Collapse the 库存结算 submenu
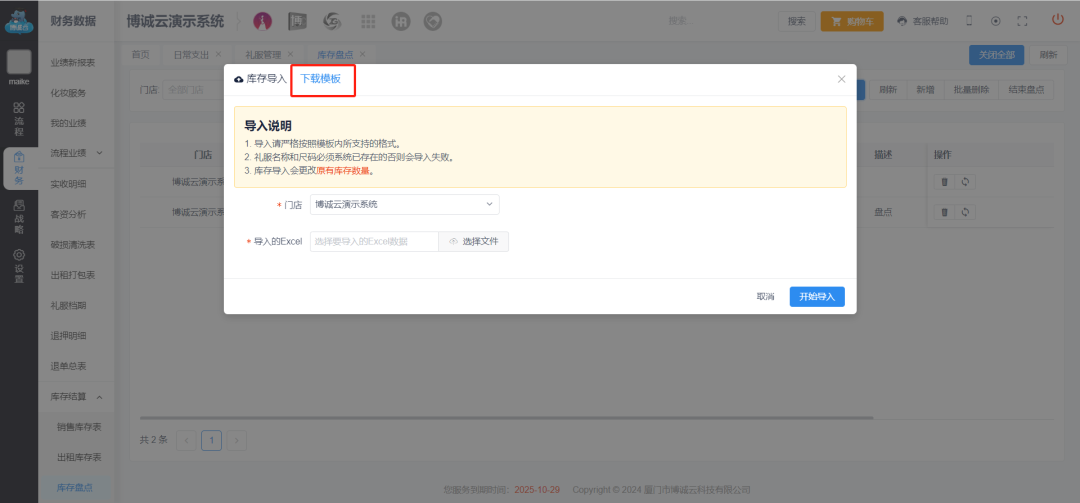Image resolution: width=1080 pixels, height=503 pixels. pyautogui.click(x=76, y=397)
